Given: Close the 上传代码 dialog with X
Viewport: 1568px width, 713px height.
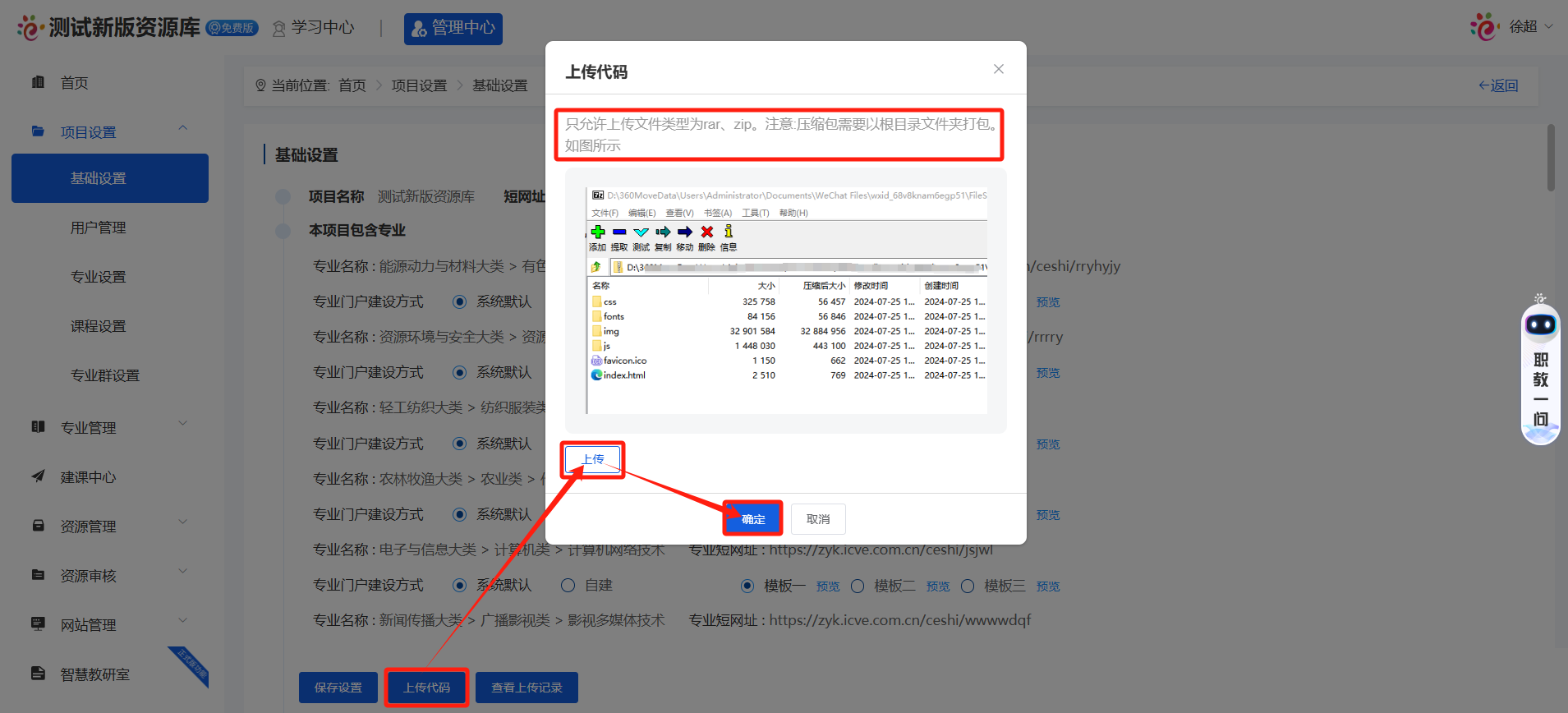Looking at the screenshot, I should point(998,69).
